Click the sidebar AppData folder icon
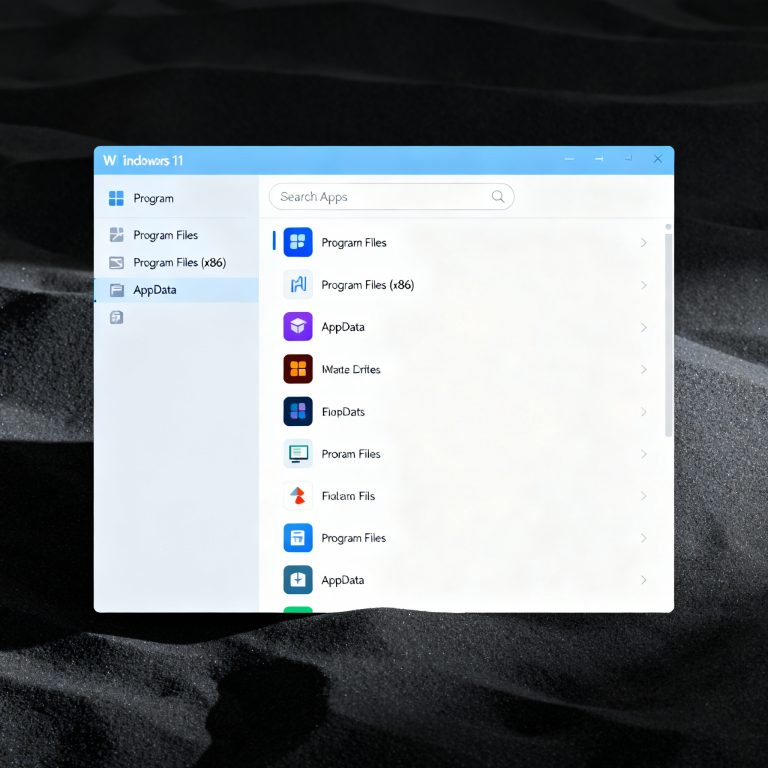 [117, 290]
